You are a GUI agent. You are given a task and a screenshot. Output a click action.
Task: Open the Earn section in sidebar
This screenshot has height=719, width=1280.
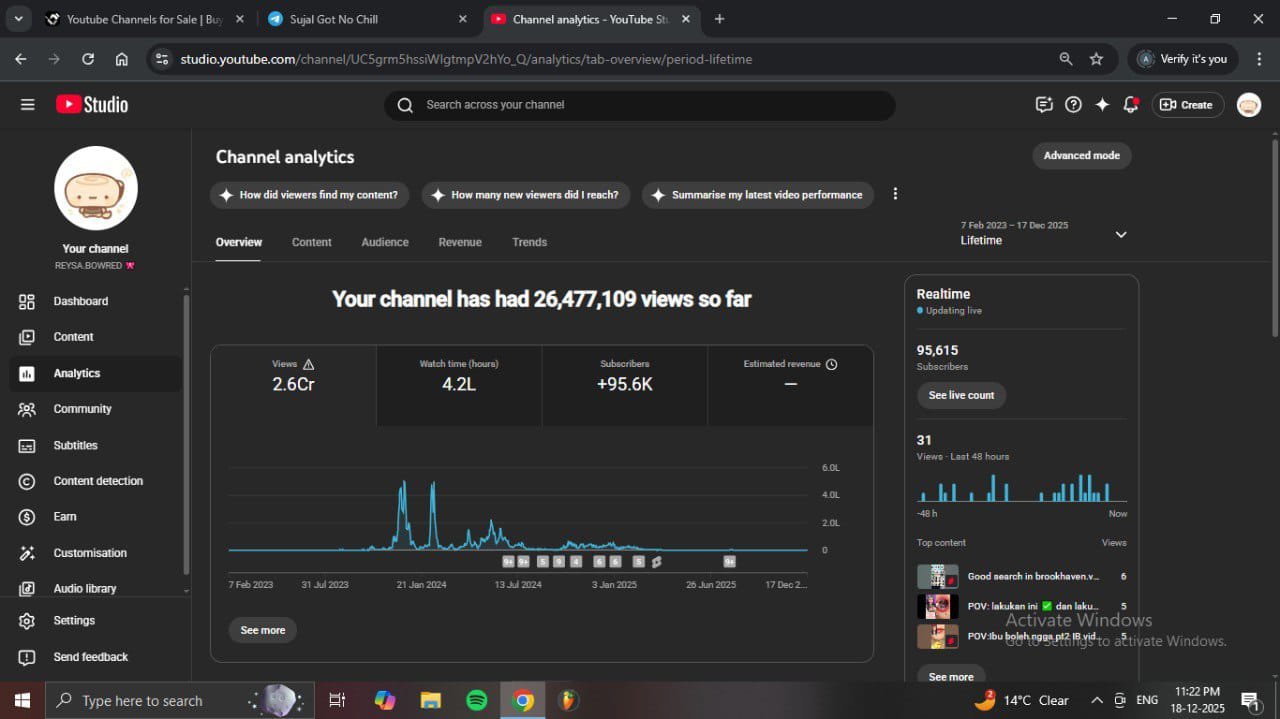65,517
